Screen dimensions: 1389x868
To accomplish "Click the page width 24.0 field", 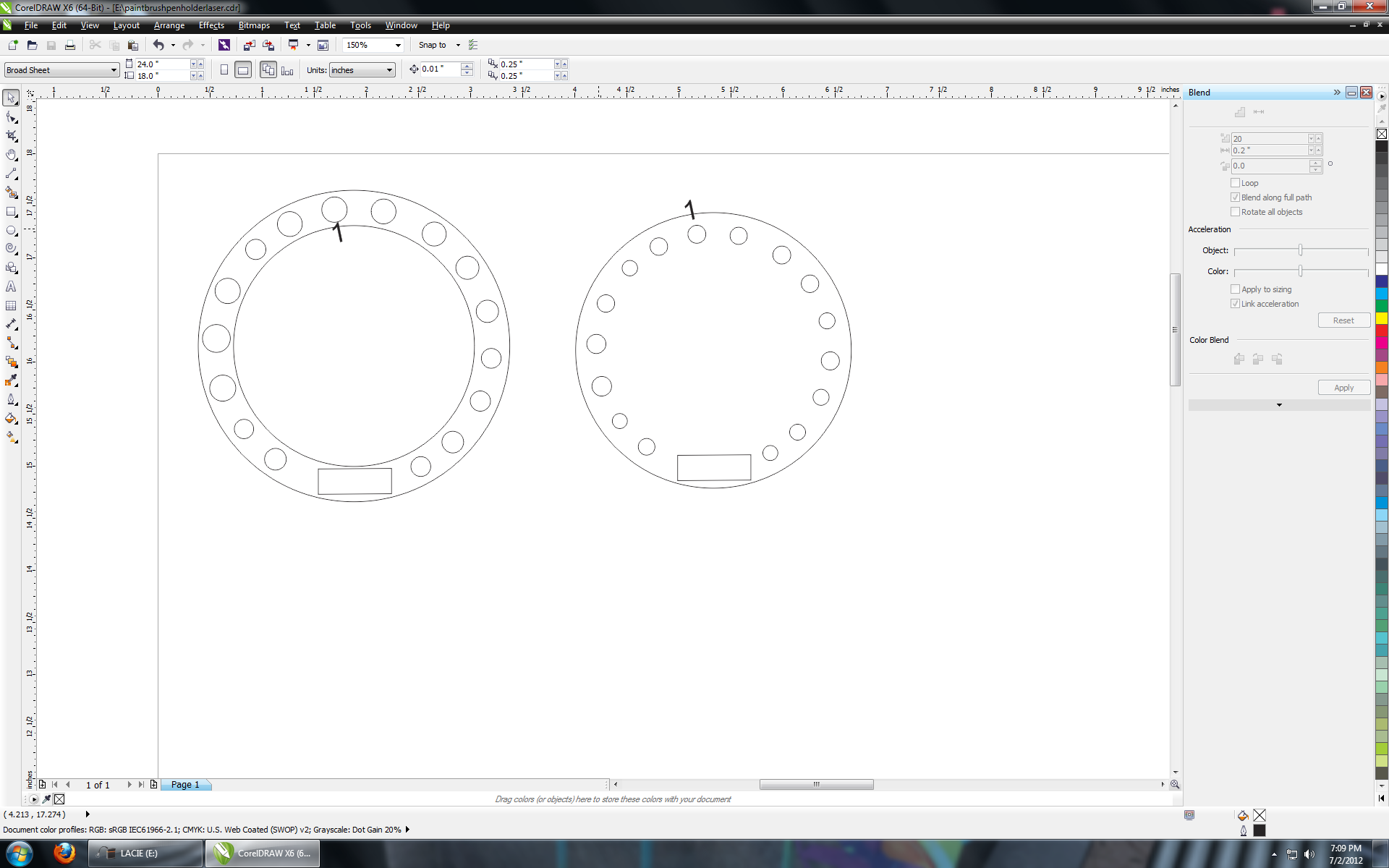I will 162,64.
